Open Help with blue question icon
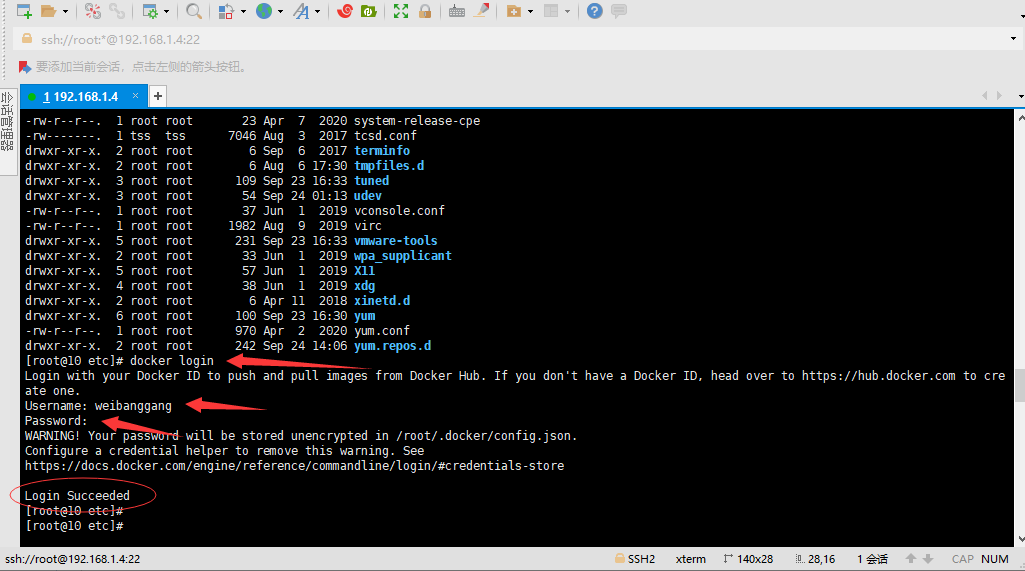 [594, 11]
